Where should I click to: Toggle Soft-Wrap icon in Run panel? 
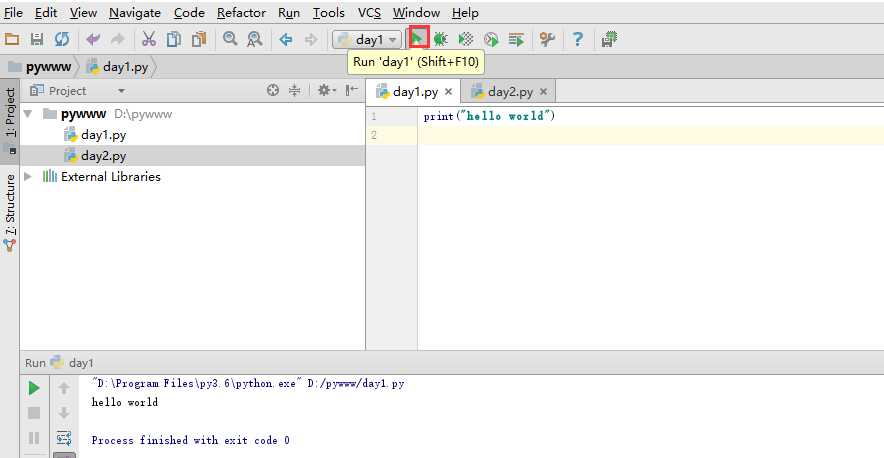[x=64, y=438]
